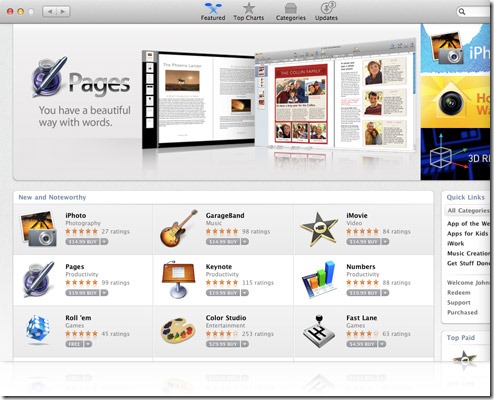
Task: Select the iPhoto app icon
Action: pyautogui.click(x=38, y=229)
